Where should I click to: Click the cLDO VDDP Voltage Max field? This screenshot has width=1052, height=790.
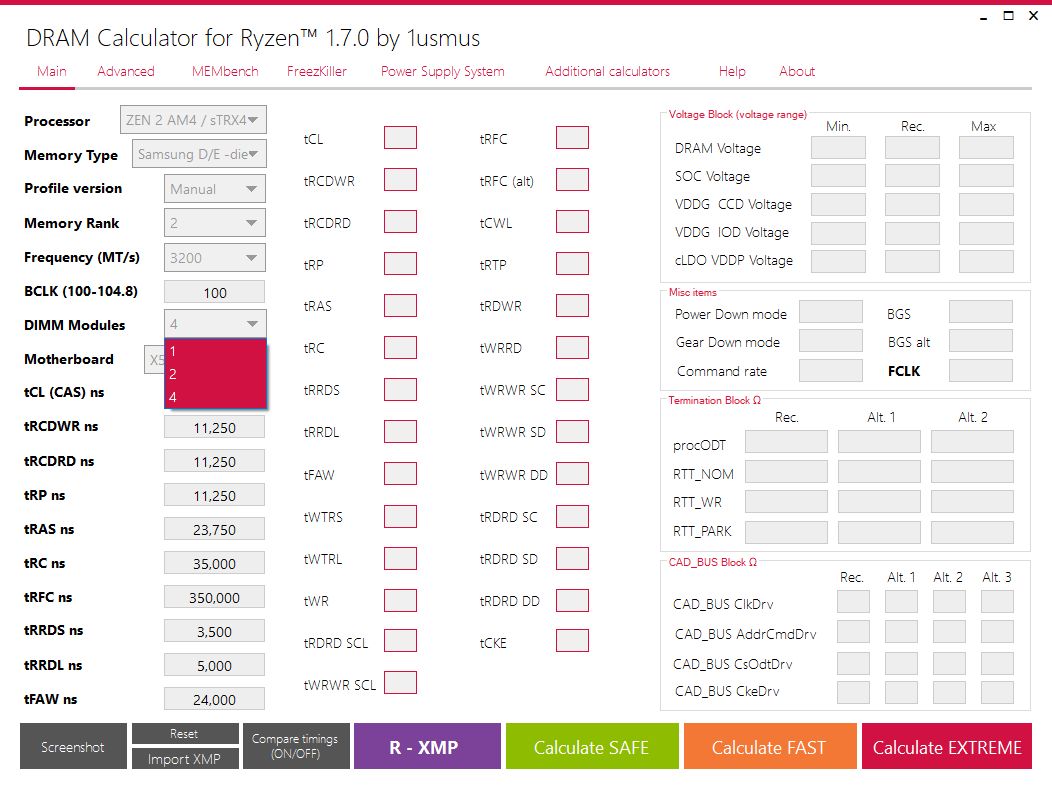pyautogui.click(x=986, y=261)
